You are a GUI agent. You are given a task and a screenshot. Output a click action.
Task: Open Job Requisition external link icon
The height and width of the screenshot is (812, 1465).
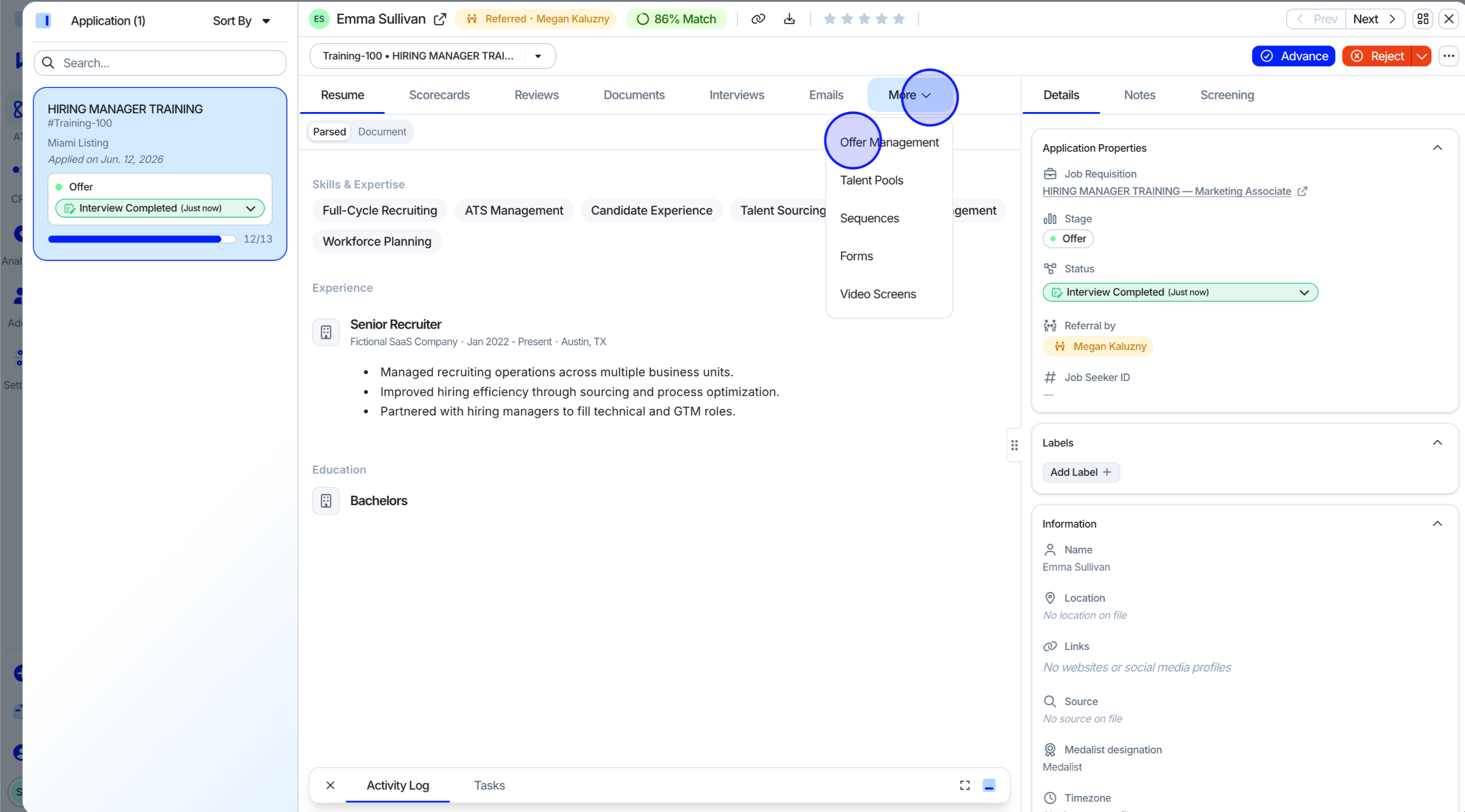click(x=1302, y=191)
